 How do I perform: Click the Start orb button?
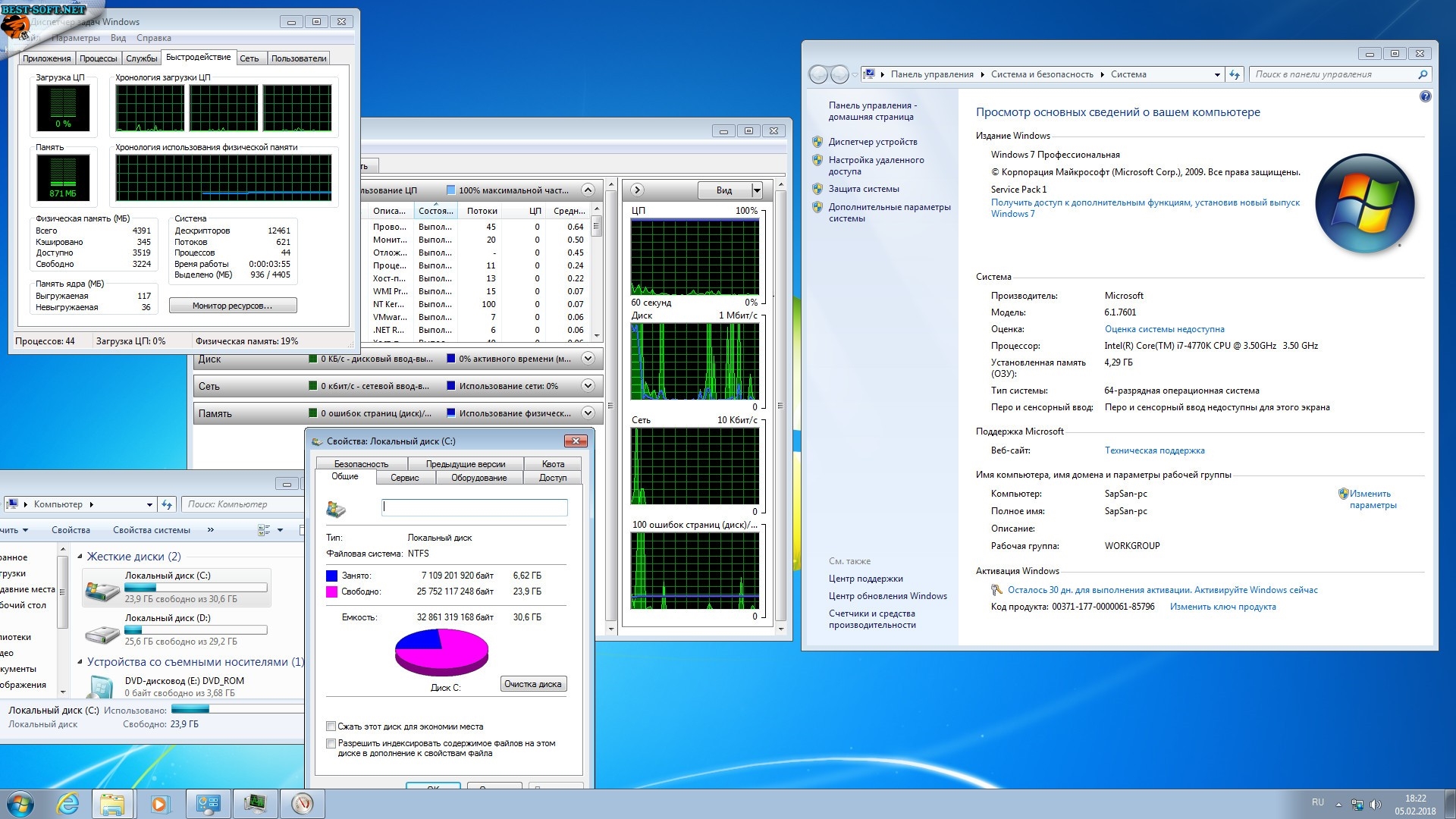click(20, 804)
